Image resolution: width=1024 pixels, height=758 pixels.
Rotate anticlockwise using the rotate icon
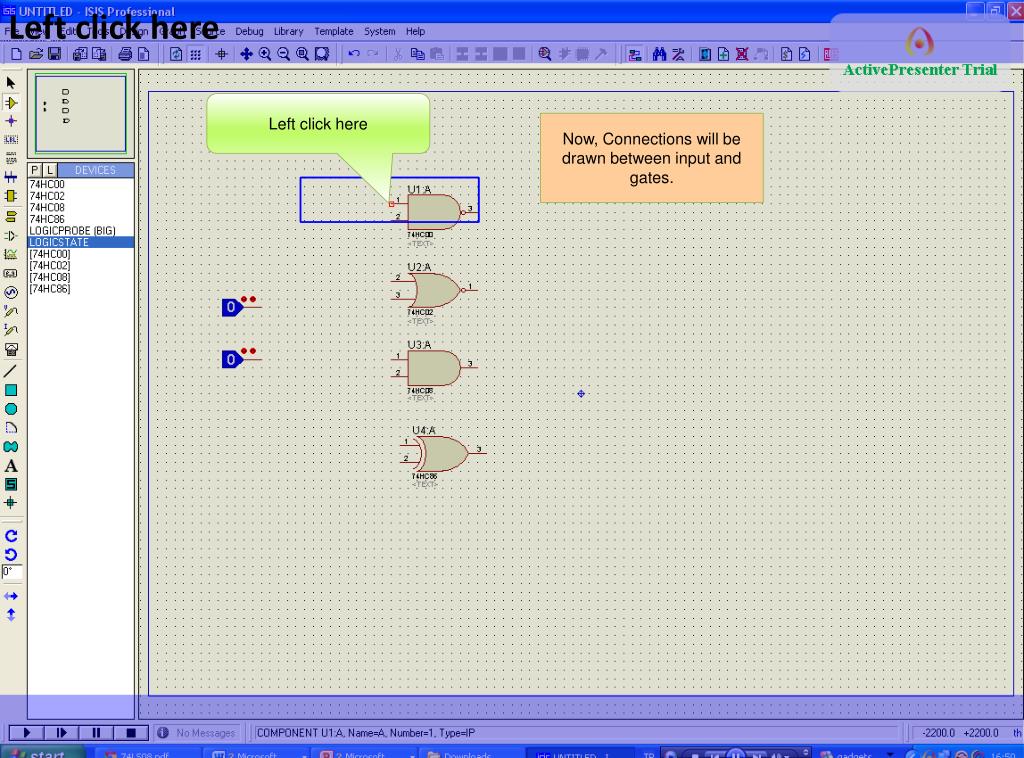pyautogui.click(x=10, y=555)
